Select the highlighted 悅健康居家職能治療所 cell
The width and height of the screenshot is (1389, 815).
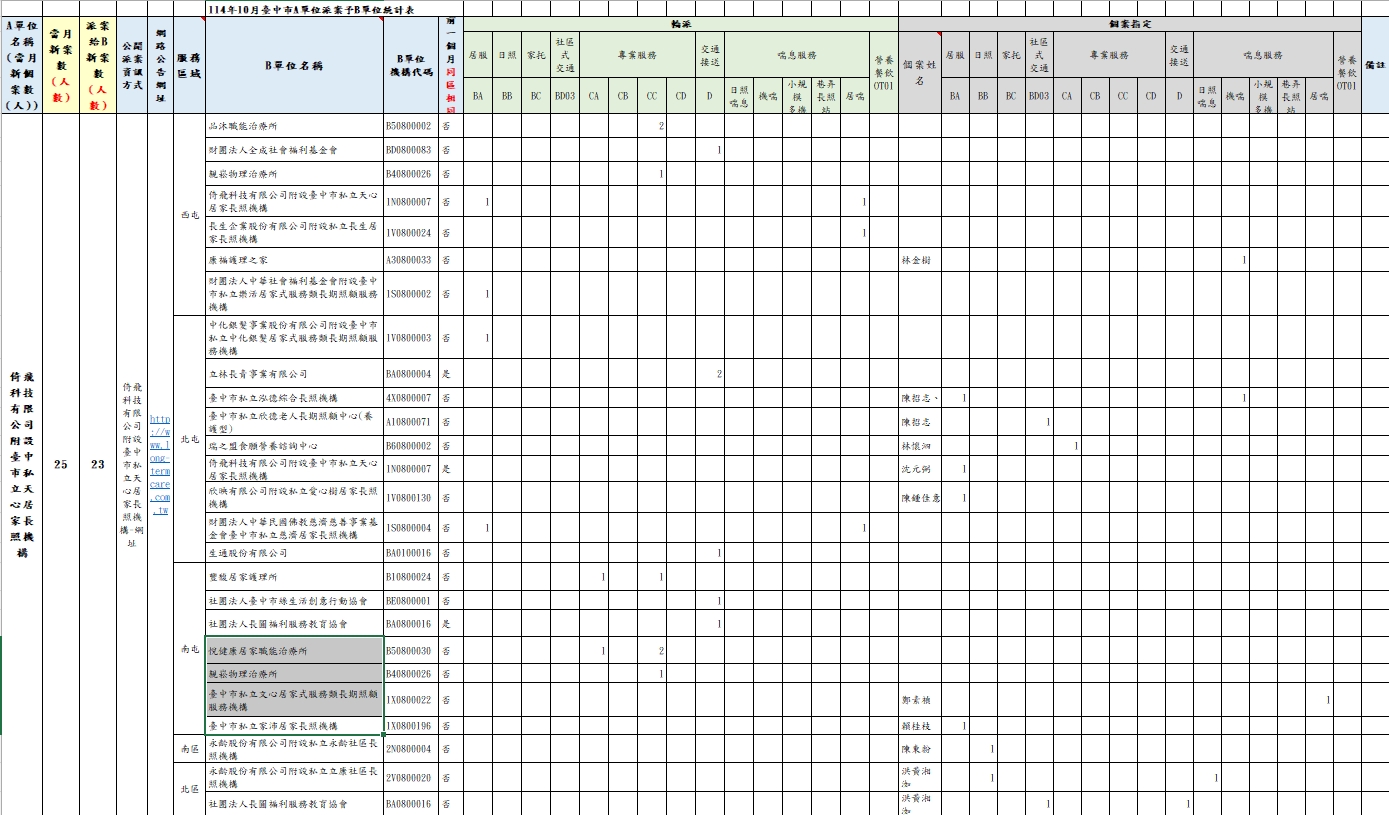tap(294, 651)
